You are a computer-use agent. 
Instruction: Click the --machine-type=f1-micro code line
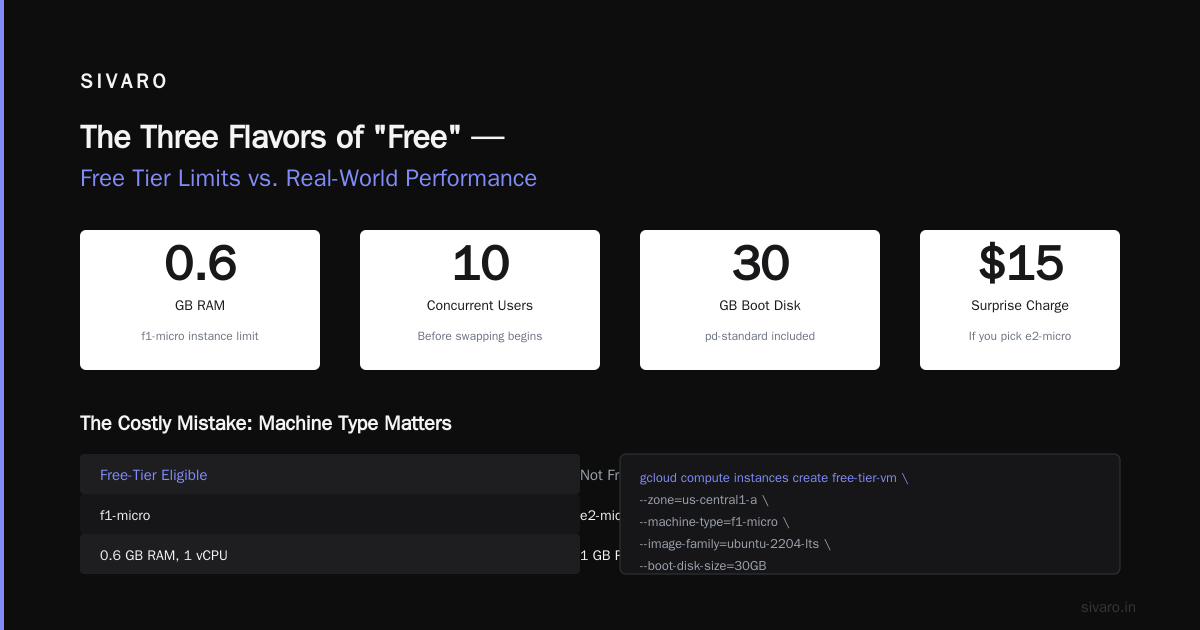pos(714,522)
